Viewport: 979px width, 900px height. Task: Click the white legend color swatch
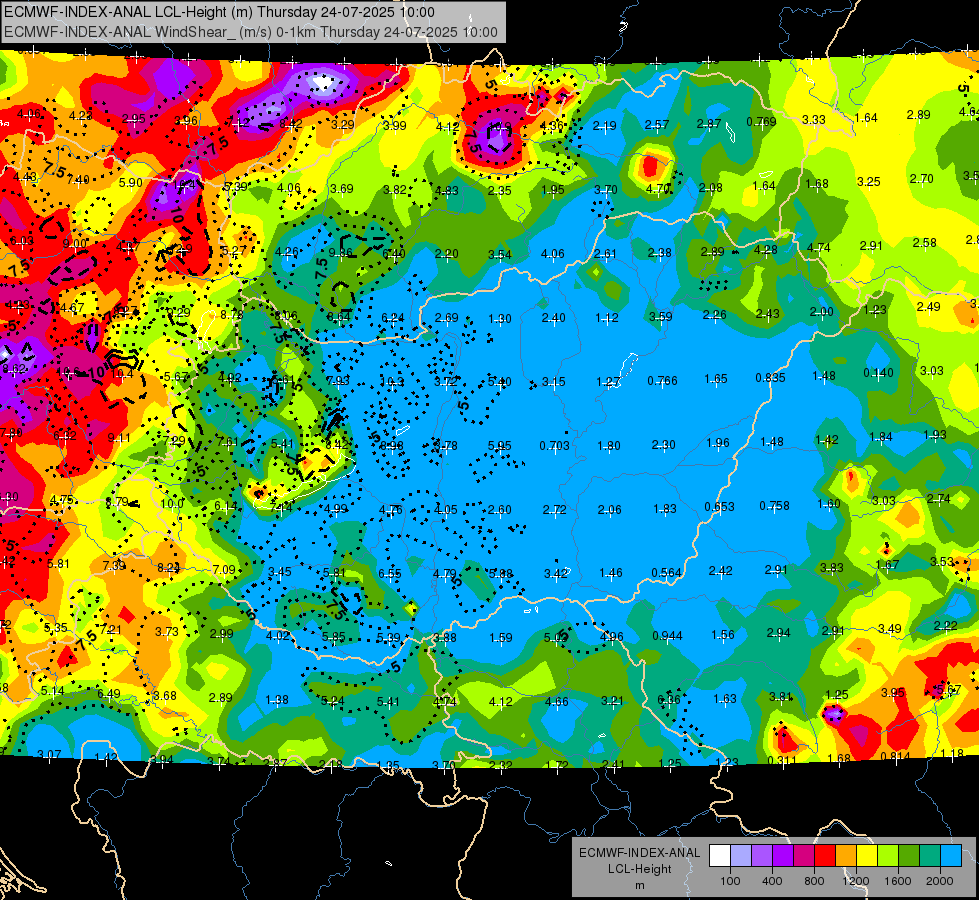pos(720,856)
